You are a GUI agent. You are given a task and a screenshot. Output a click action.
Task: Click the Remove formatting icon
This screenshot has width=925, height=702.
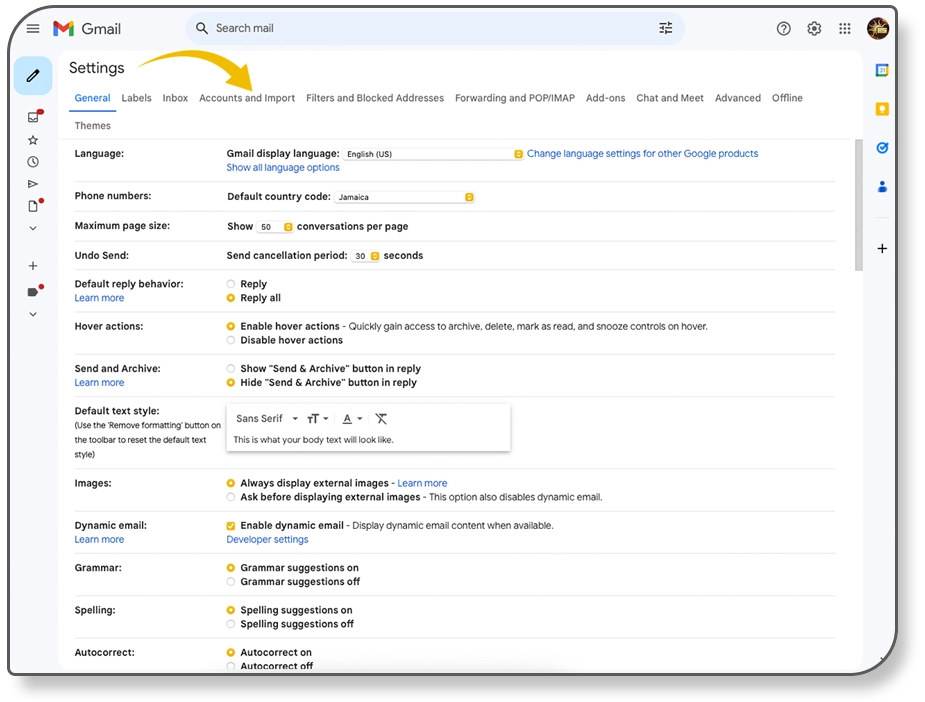(381, 419)
